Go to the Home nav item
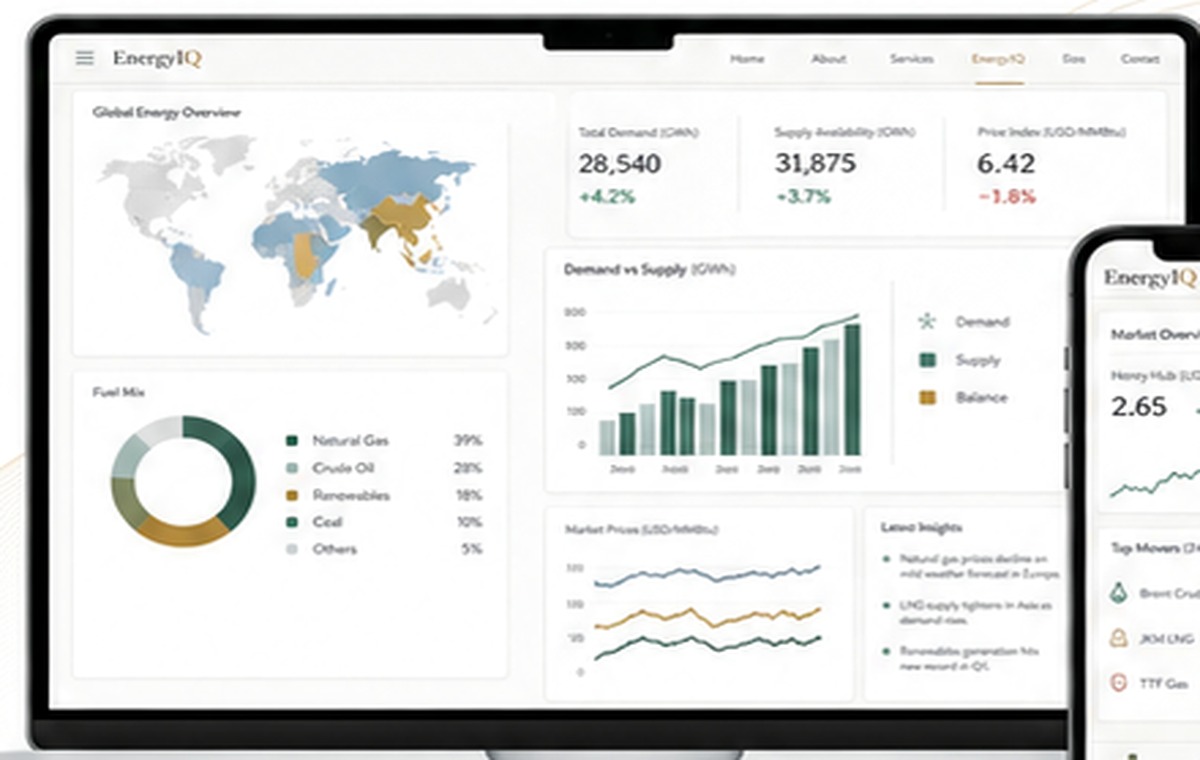This screenshot has width=1200, height=760. (x=747, y=59)
